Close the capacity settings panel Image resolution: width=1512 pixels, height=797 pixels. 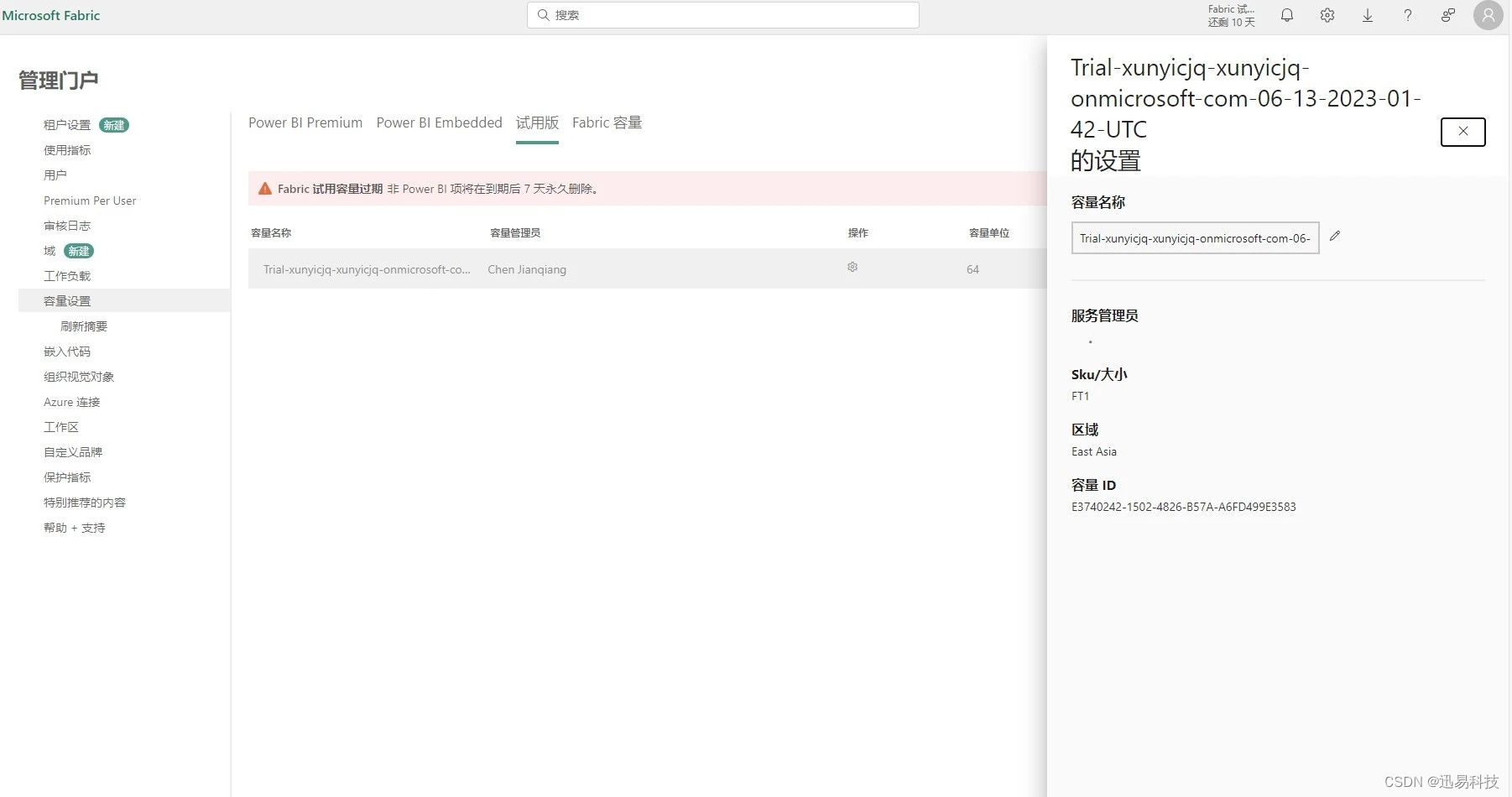(1462, 132)
